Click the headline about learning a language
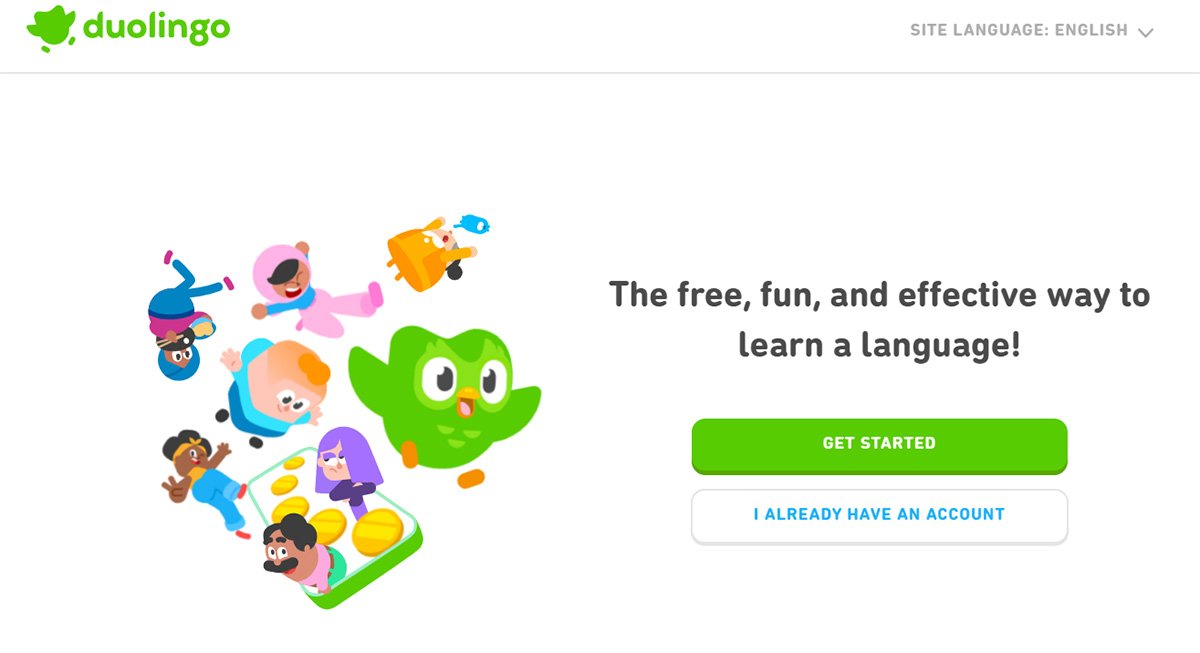 pos(879,320)
